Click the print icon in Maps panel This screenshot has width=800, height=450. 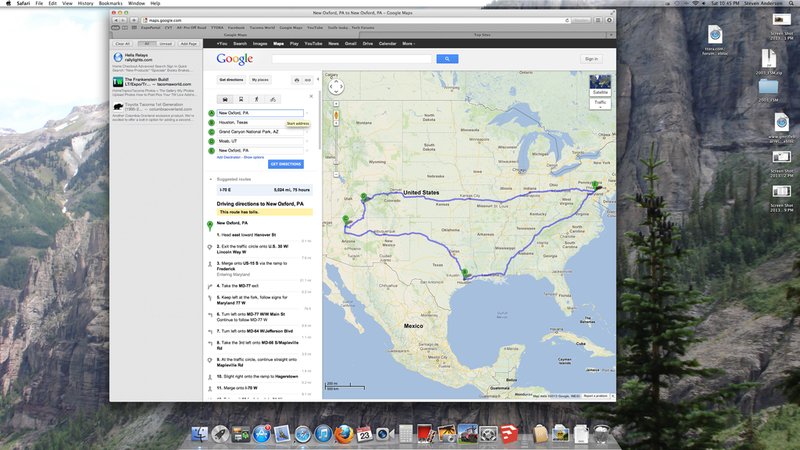(x=297, y=80)
